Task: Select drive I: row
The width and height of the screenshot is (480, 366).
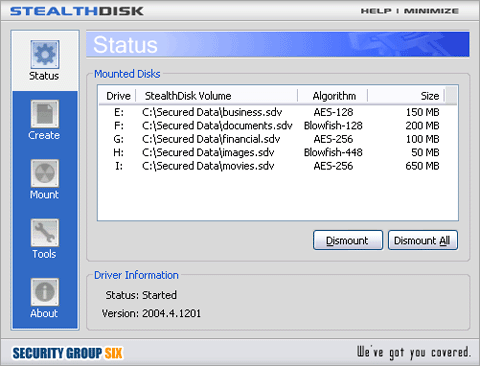Action: coord(277,166)
